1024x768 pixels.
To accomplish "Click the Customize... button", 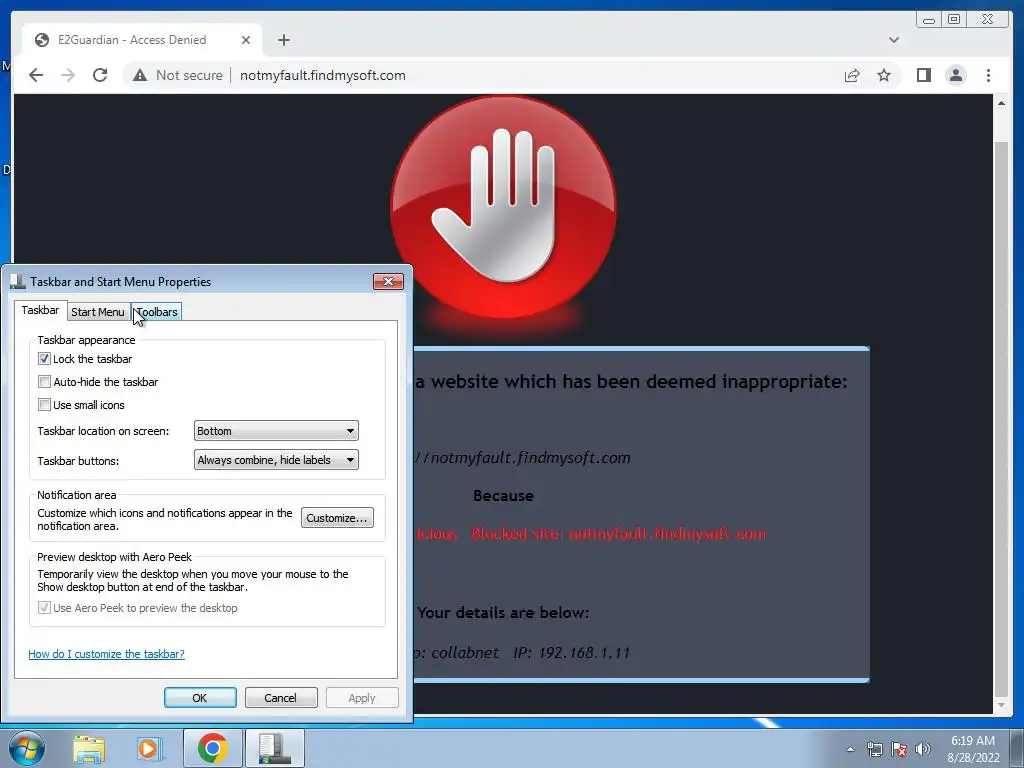I will pos(337,518).
